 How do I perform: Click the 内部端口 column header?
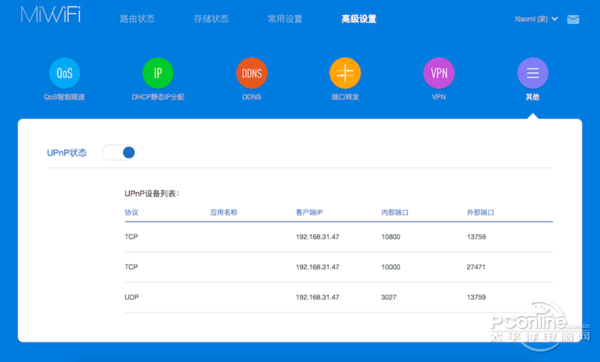point(395,212)
